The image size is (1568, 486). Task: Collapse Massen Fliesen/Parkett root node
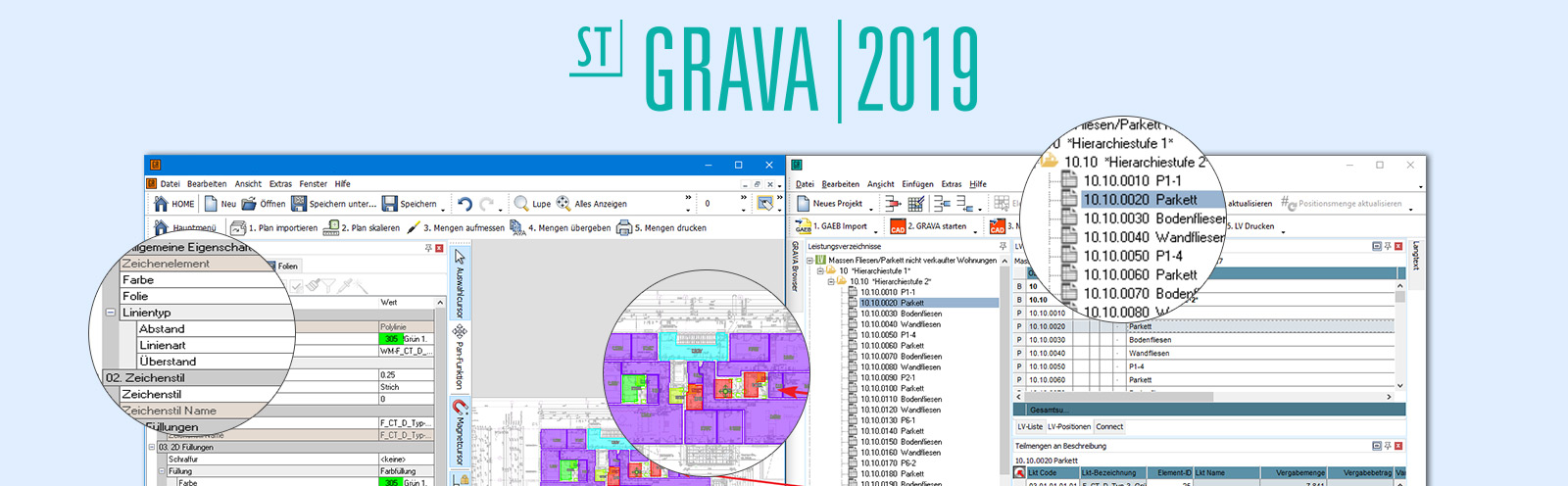point(809,261)
